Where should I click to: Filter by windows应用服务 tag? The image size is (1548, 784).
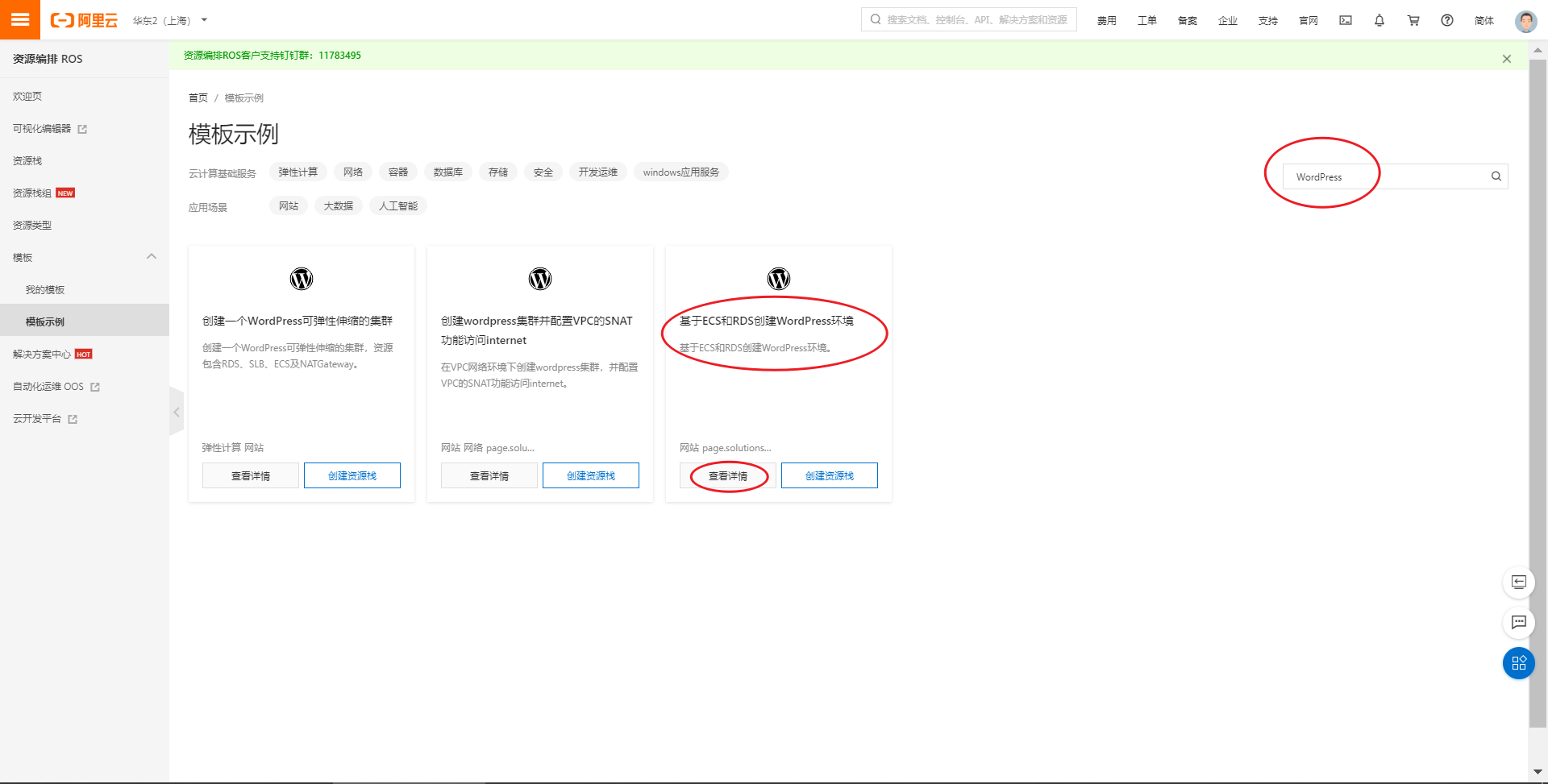tap(681, 172)
